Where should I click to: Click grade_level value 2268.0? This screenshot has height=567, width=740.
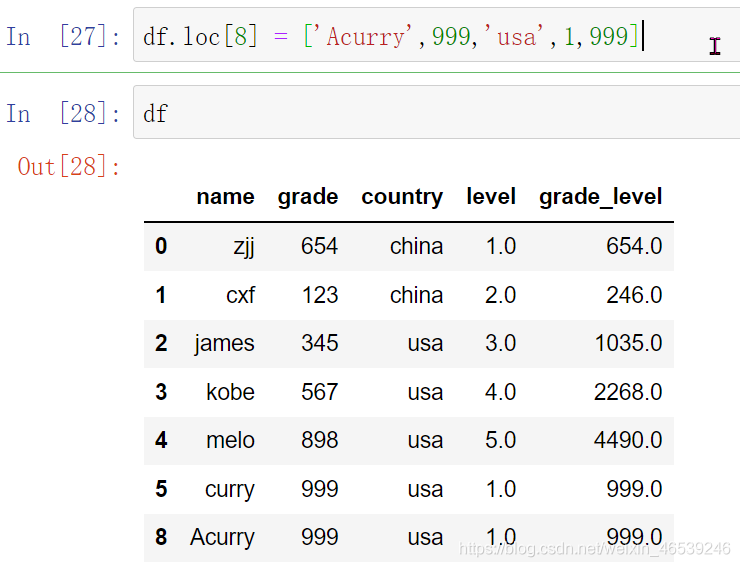pos(628,392)
